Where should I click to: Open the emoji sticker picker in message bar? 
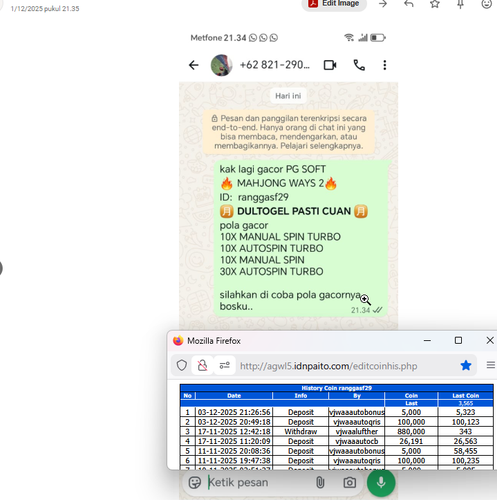[x=195, y=482]
